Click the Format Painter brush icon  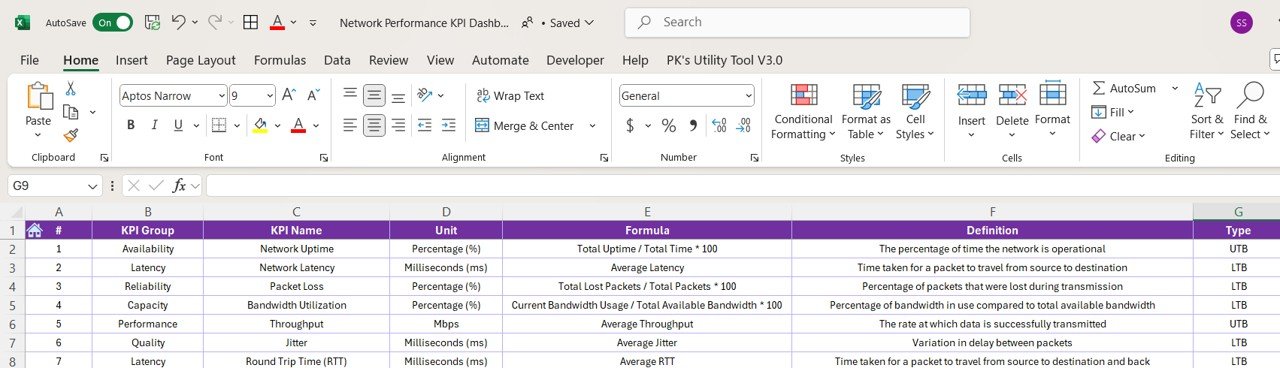71,135
